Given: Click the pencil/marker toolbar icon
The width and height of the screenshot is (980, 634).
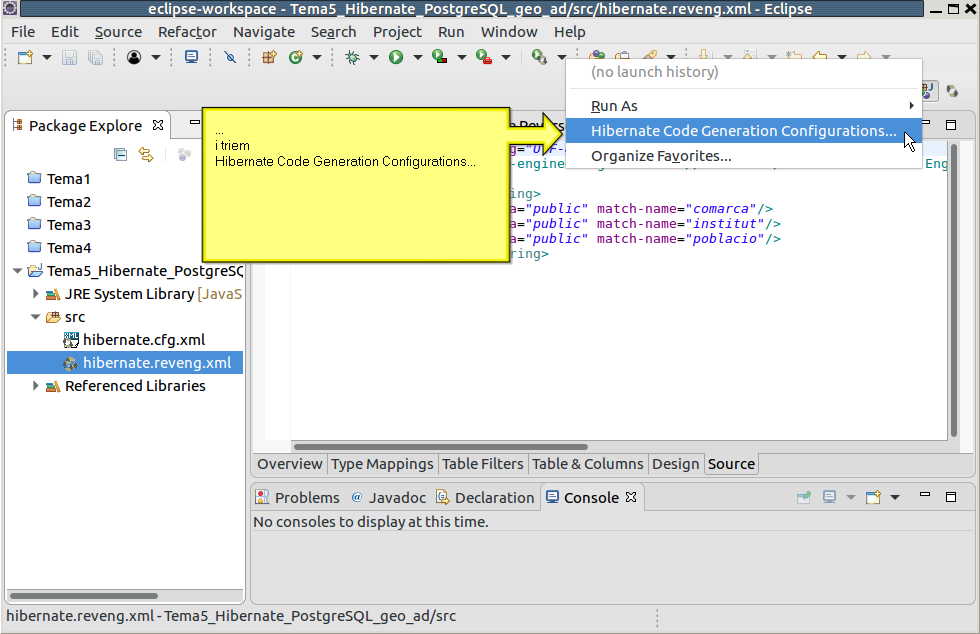Looking at the screenshot, I should (650, 55).
